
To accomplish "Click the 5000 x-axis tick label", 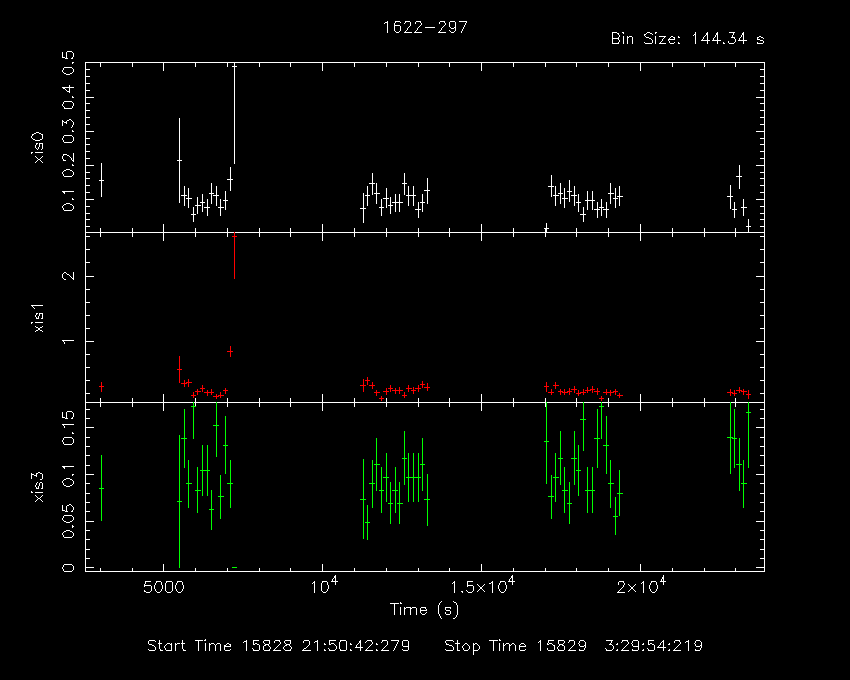I will tap(164, 587).
